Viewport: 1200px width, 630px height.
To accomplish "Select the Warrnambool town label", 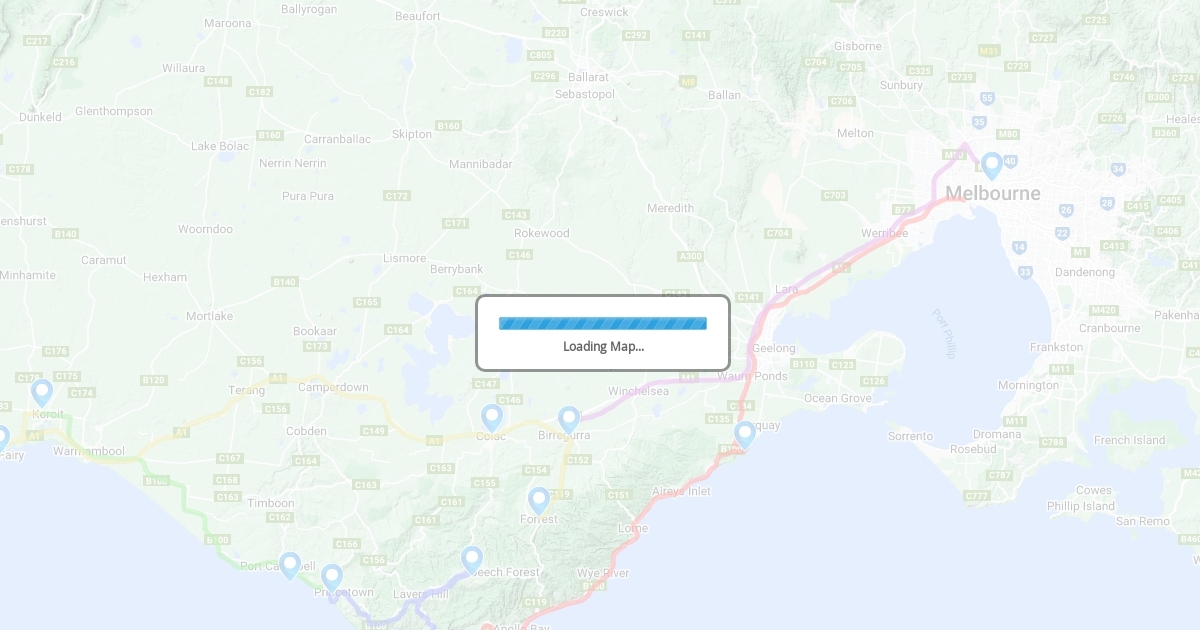I will [88, 451].
